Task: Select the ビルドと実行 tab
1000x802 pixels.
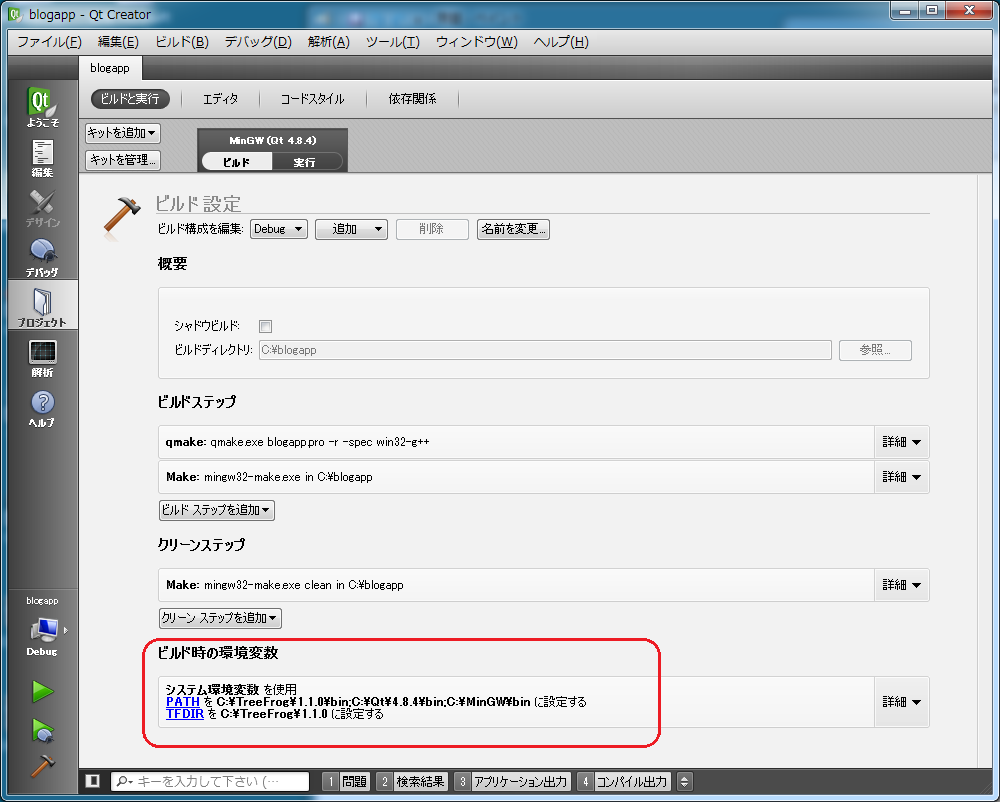Action: click(x=130, y=99)
